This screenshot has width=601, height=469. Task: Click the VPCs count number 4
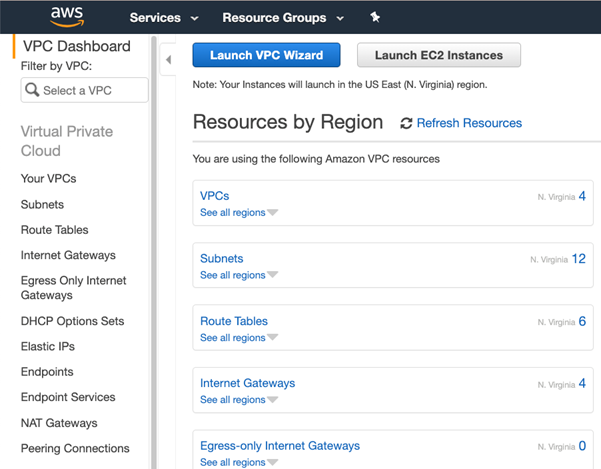[582, 196]
